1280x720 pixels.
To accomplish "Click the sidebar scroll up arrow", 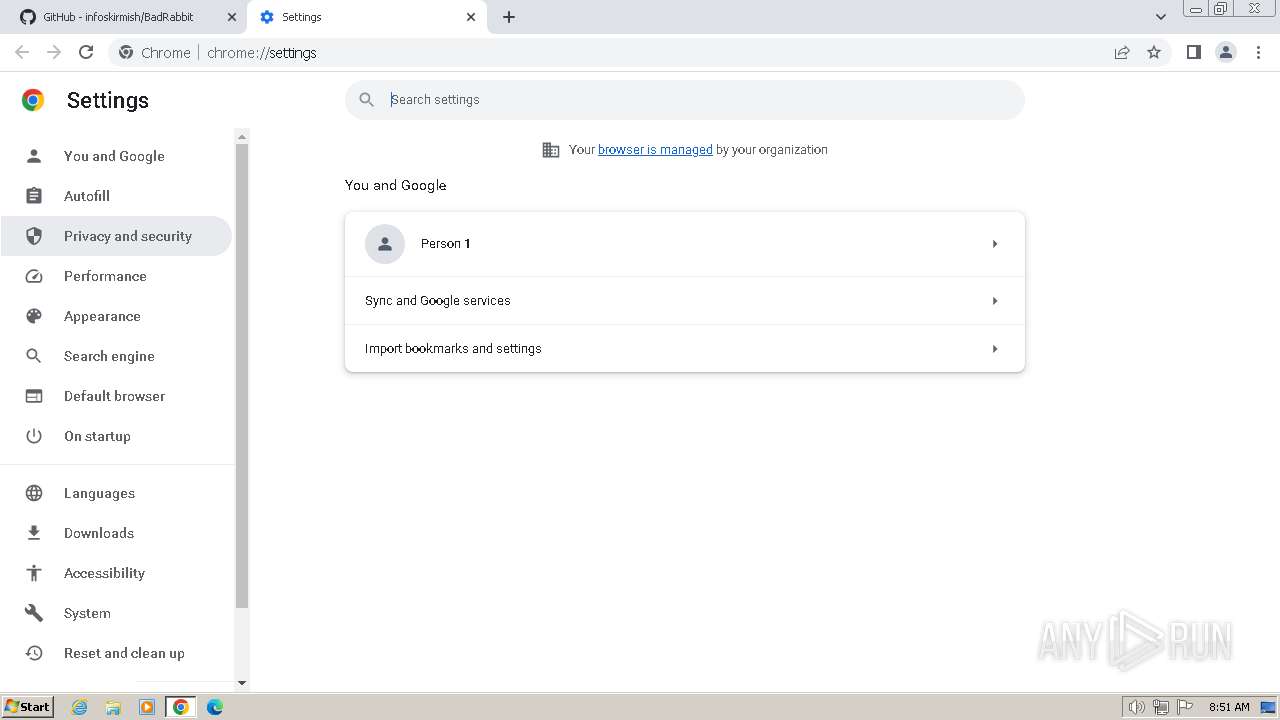I will 241,136.
